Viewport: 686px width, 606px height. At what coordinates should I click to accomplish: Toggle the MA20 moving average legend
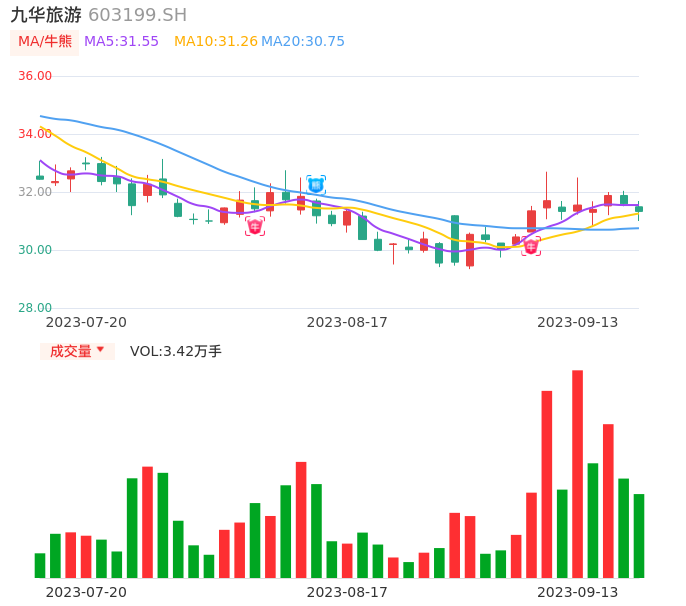pos(303,42)
